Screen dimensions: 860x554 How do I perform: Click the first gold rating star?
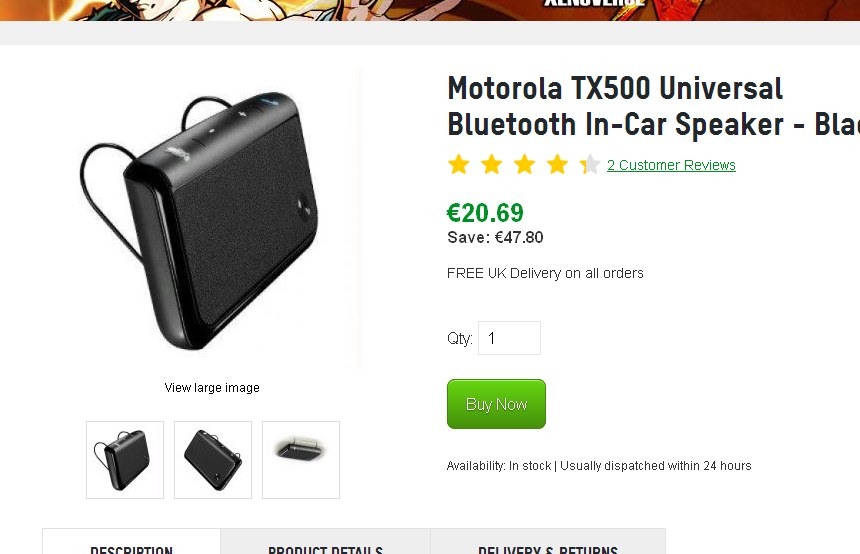[459, 165]
